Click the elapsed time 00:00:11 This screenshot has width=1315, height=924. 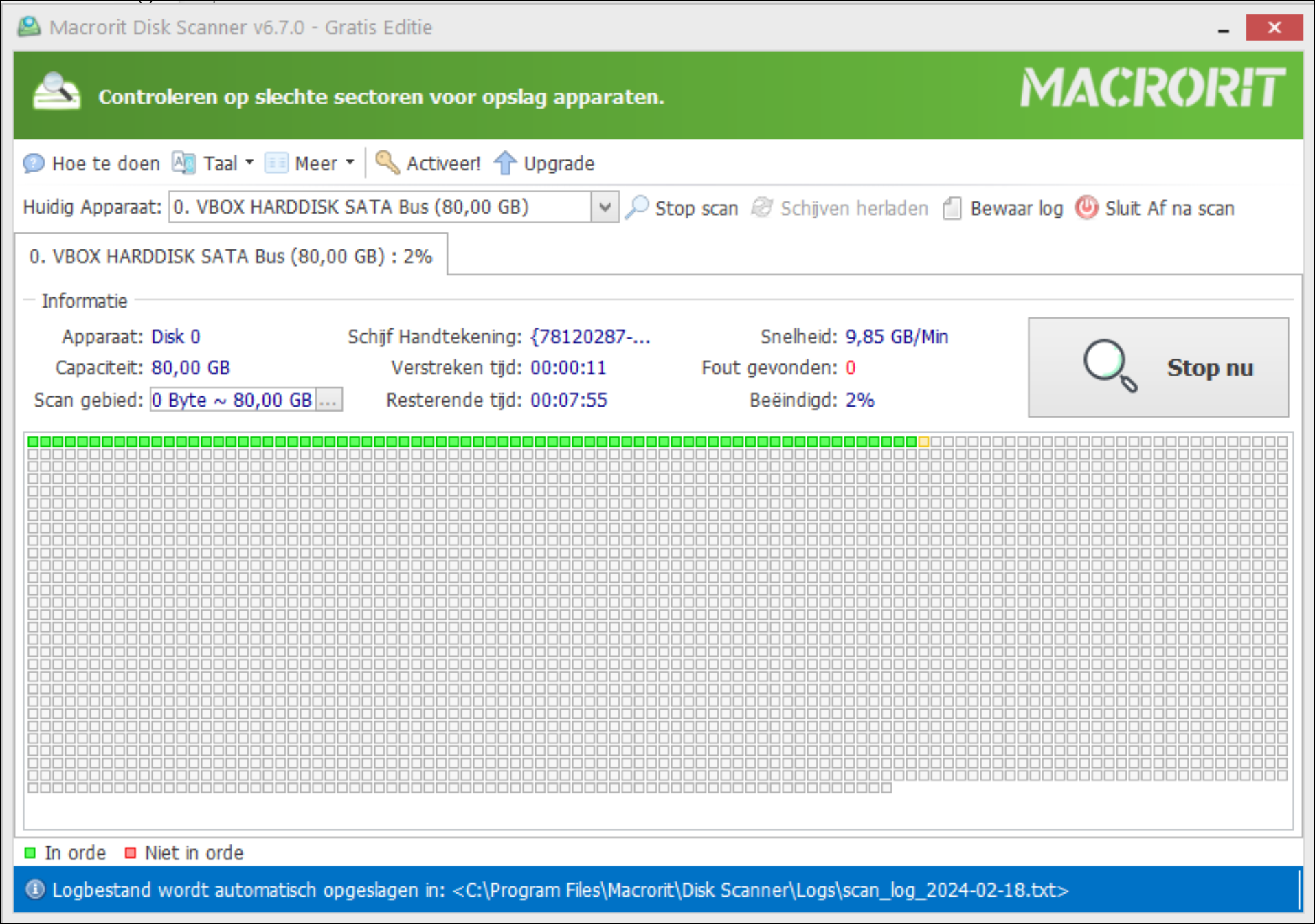click(568, 368)
